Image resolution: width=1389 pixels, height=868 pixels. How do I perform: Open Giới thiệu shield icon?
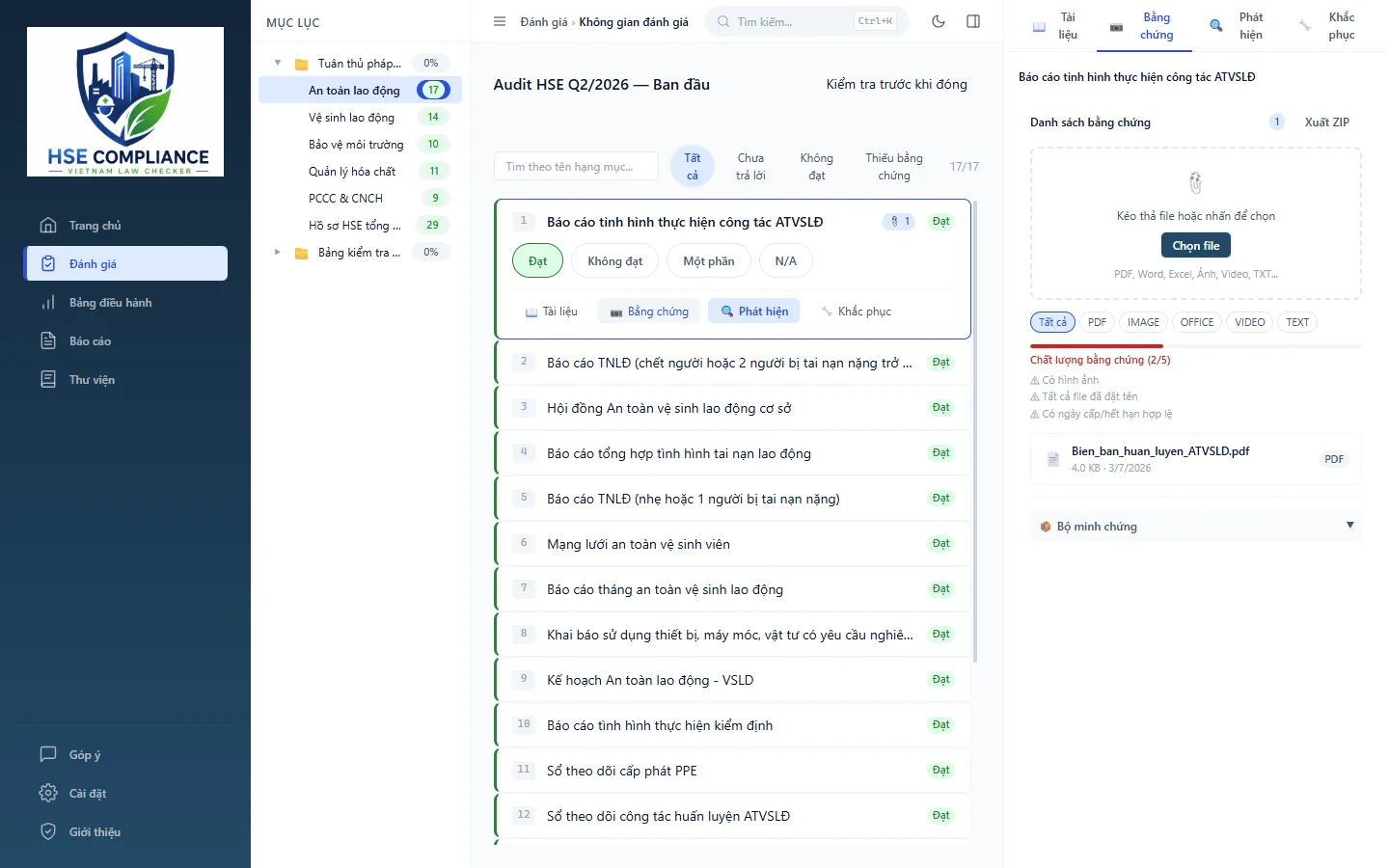(x=48, y=831)
